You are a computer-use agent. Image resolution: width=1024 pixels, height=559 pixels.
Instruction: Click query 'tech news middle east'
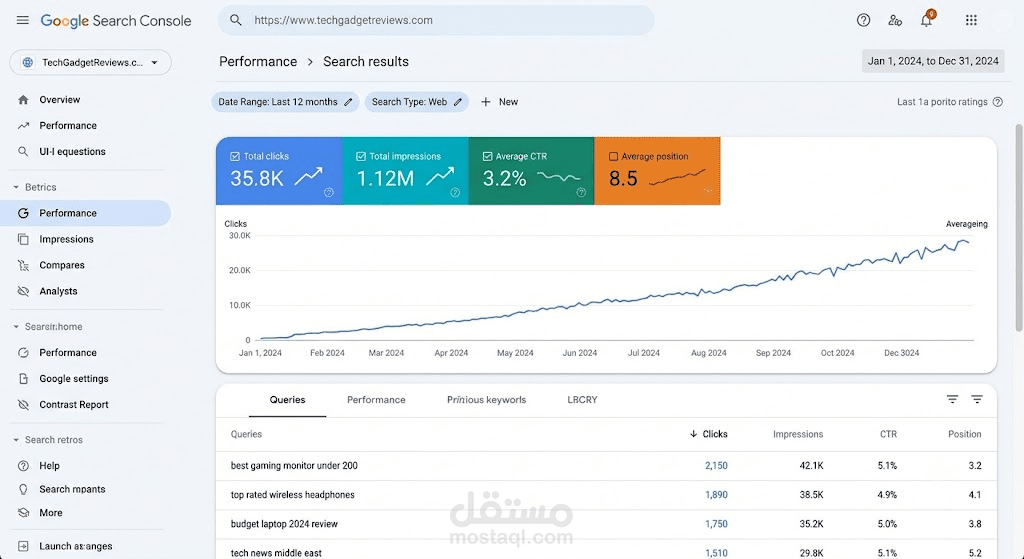tap(276, 553)
